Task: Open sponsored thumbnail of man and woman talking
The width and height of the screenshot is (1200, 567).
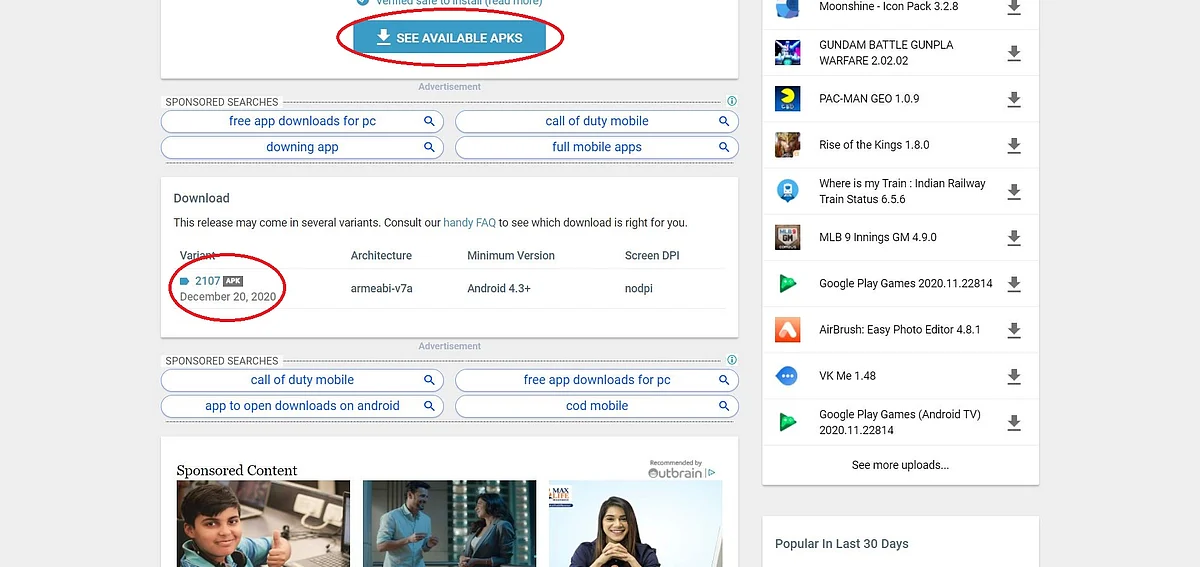Action: pyautogui.click(x=450, y=524)
